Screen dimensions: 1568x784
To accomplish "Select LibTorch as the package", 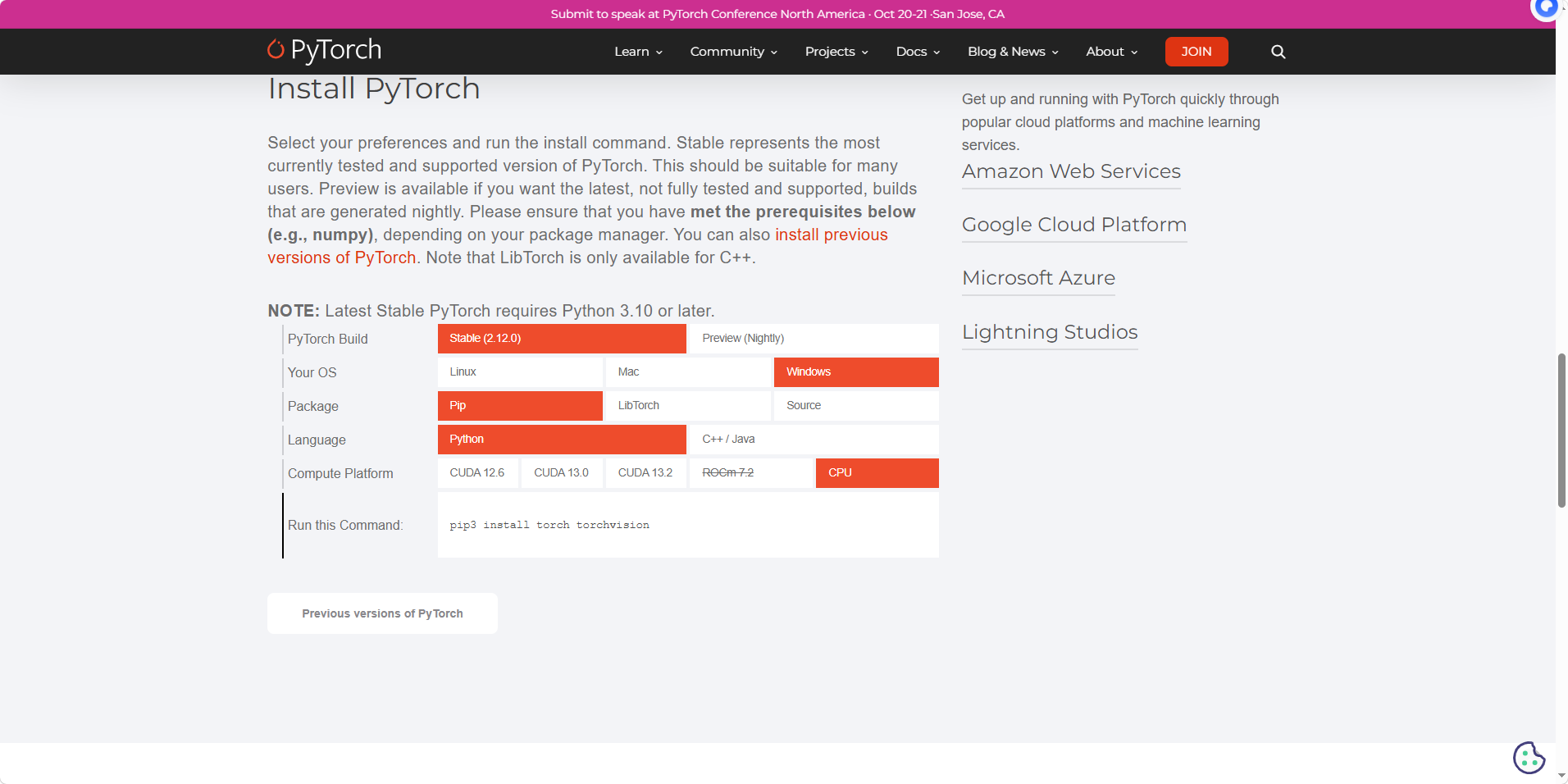I will pyautogui.click(x=688, y=406).
